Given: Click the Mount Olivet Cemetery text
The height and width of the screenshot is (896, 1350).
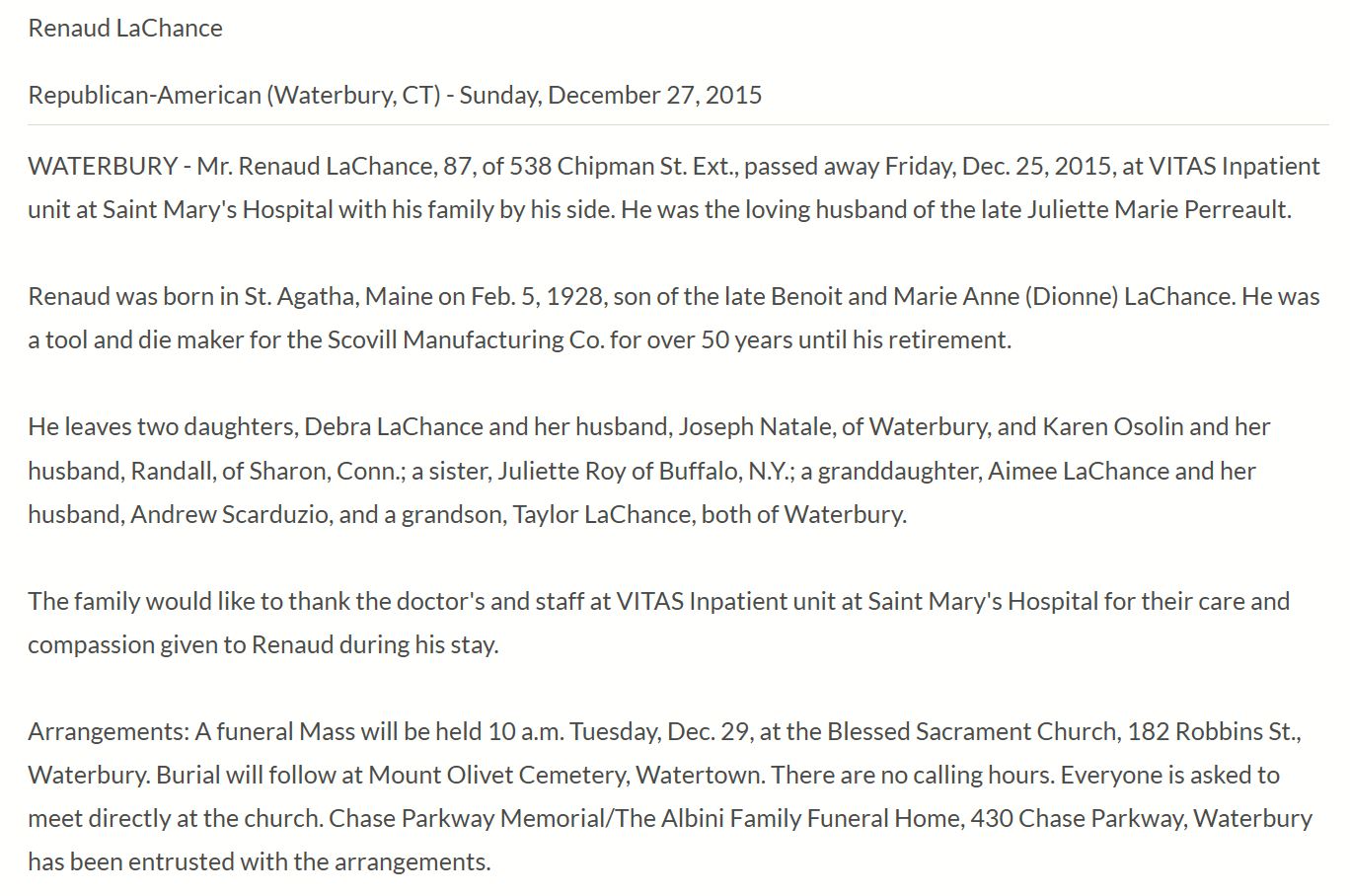Looking at the screenshot, I should (497, 775).
